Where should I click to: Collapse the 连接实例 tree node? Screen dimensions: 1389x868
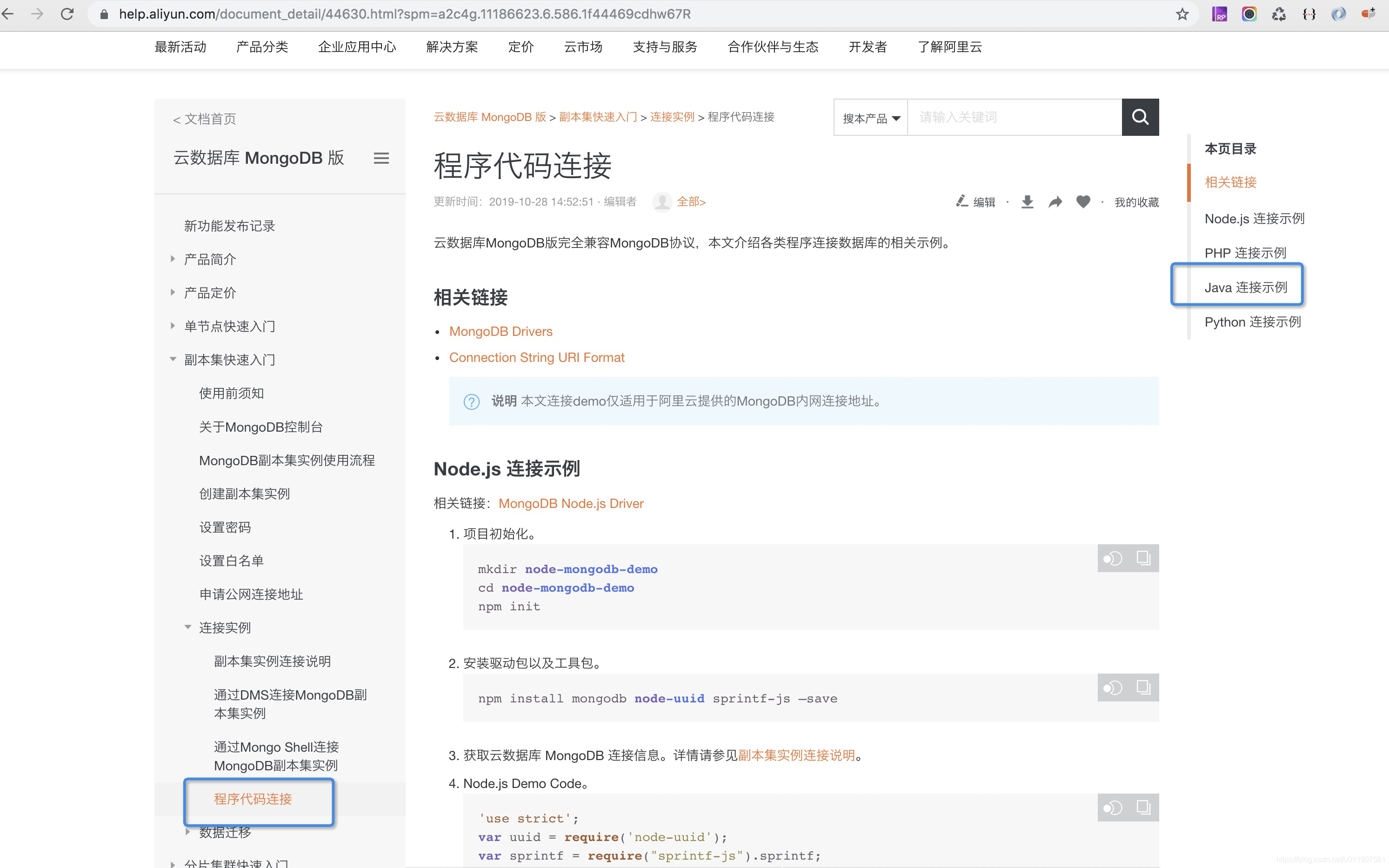tap(187, 628)
